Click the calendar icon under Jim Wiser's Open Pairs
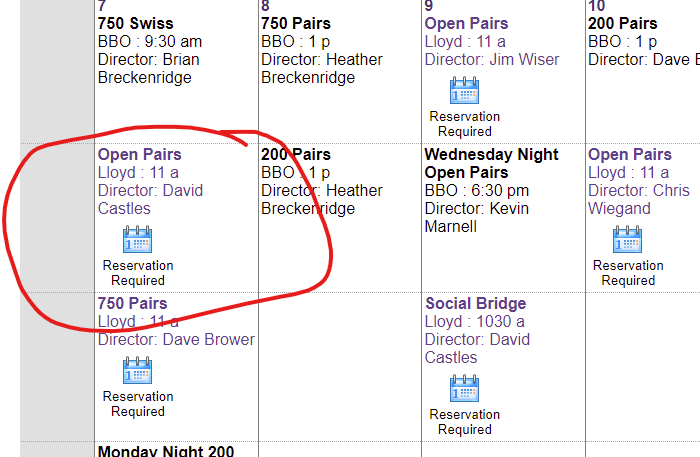The width and height of the screenshot is (700, 457). click(x=464, y=91)
